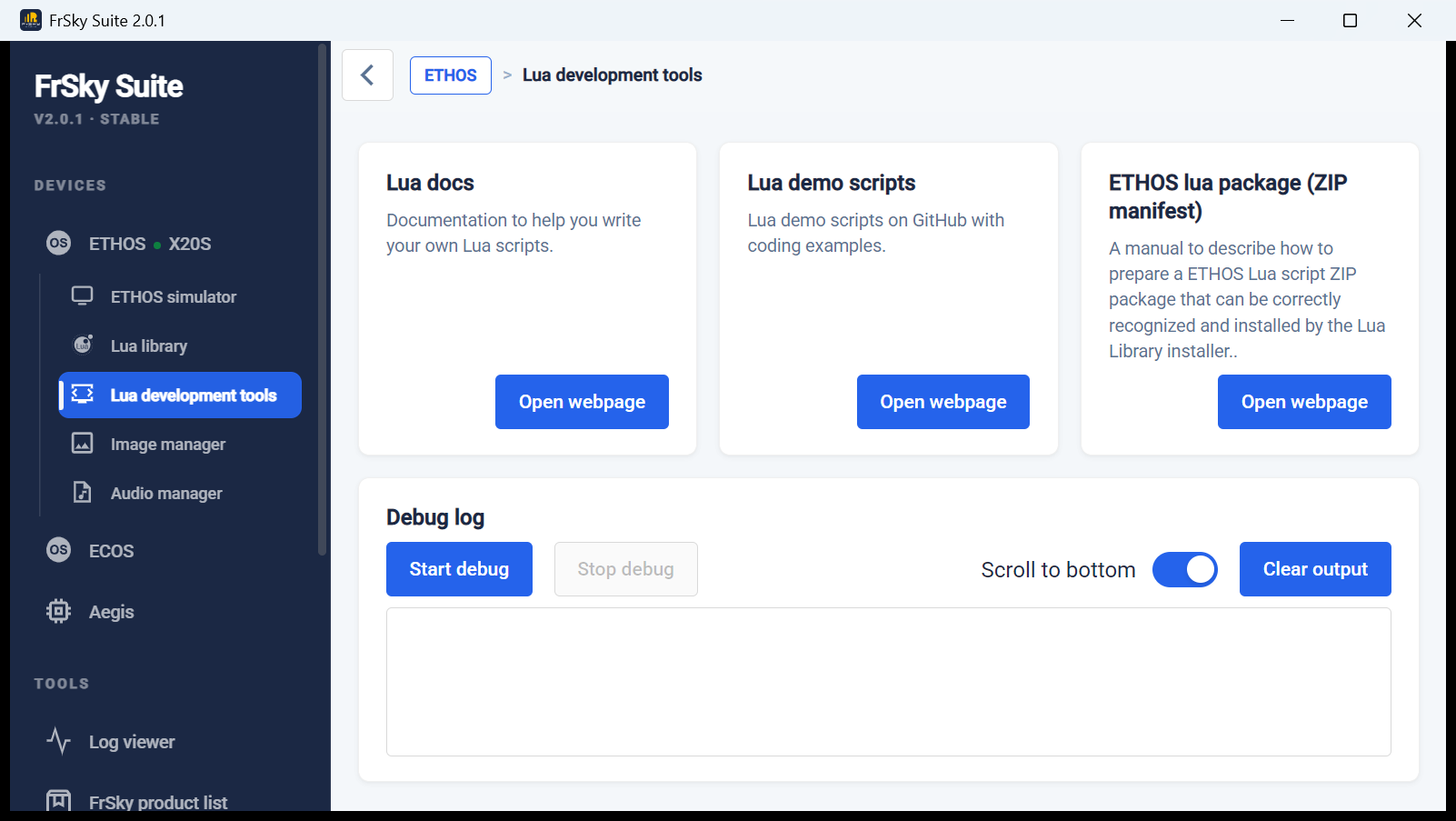Click the Audio manager file icon

coord(83,492)
